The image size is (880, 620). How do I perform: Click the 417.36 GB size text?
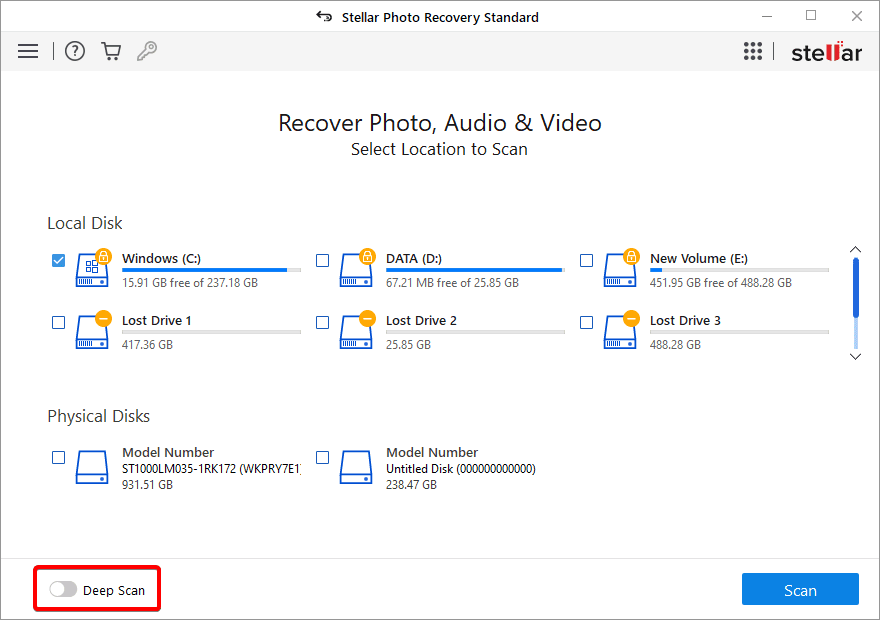(147, 345)
